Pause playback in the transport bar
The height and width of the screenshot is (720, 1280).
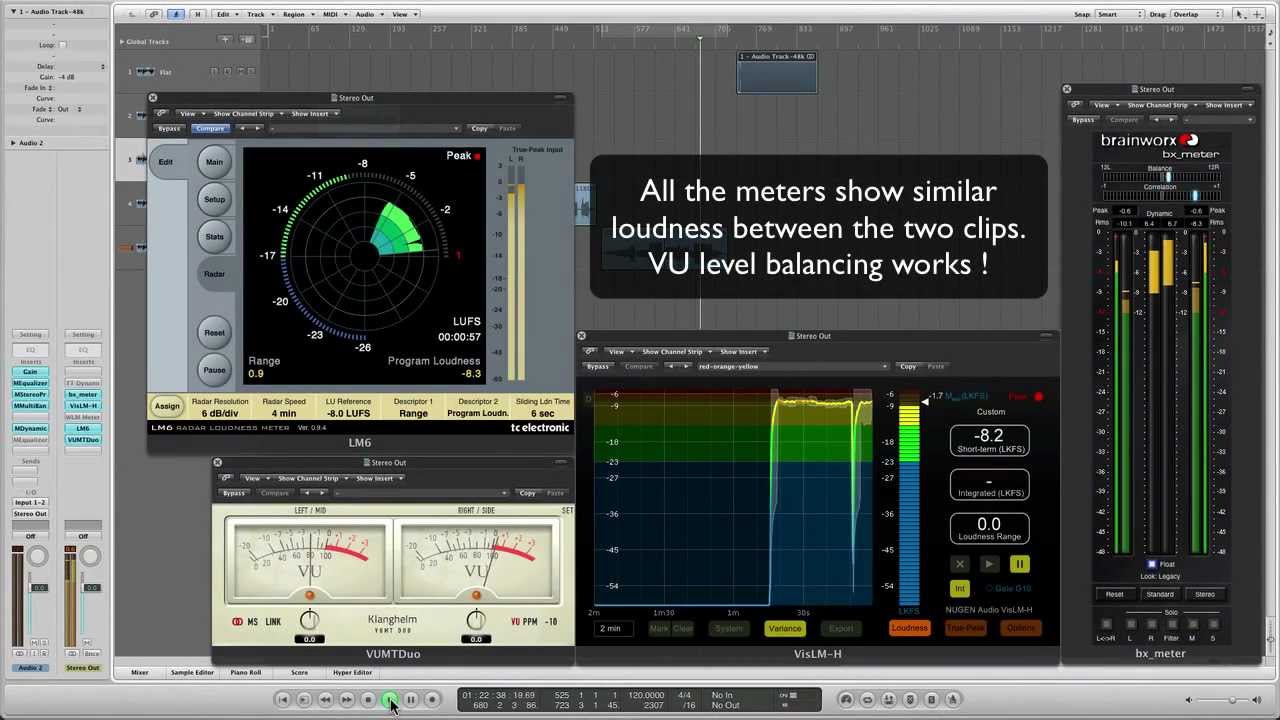coord(411,699)
